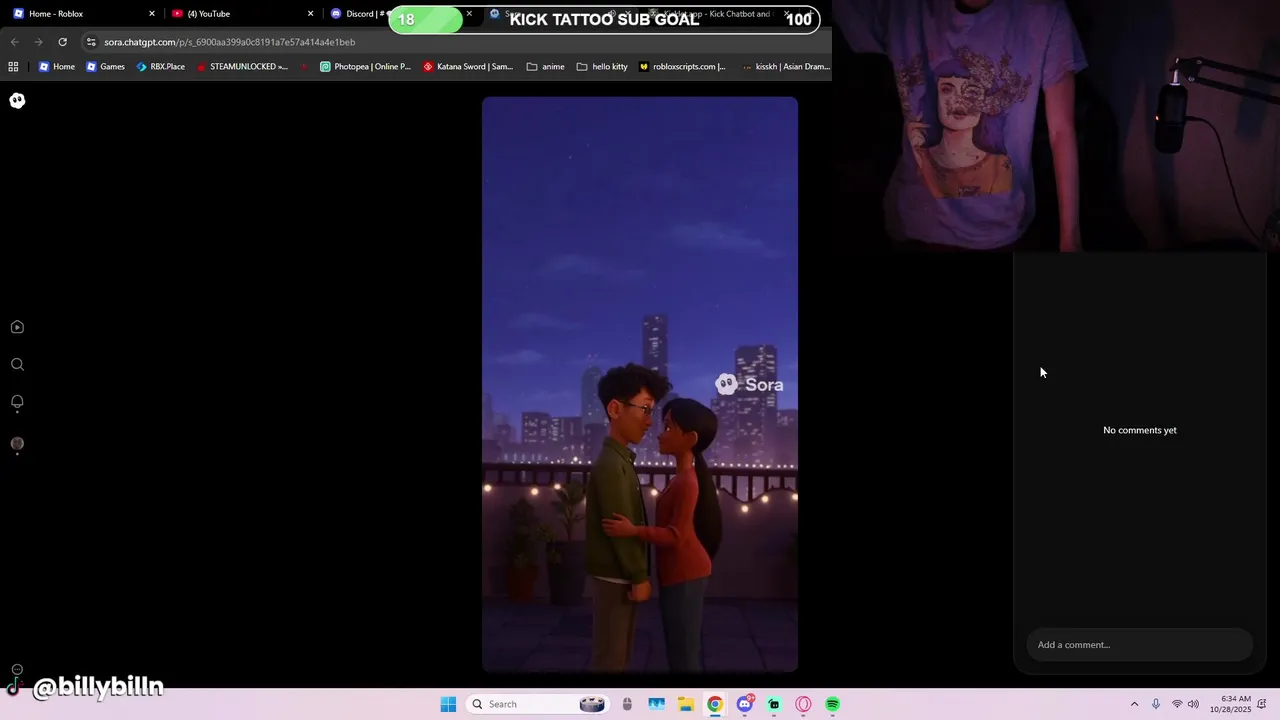Click the Chrome taskbar icon

click(715, 704)
